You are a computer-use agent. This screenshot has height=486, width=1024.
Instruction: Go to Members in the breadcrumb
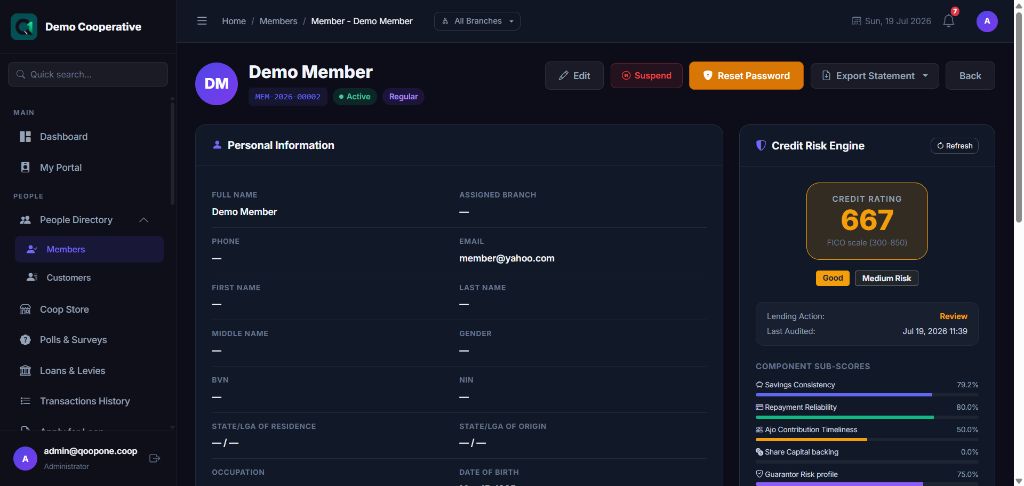[278, 21]
